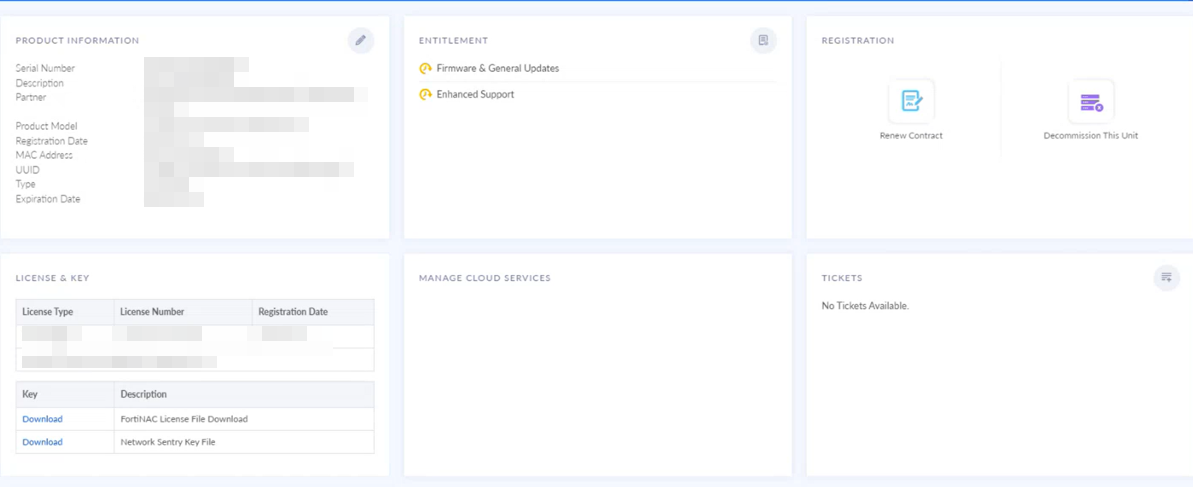Click the License Type column header
The width and height of the screenshot is (1193, 487).
click(x=48, y=312)
